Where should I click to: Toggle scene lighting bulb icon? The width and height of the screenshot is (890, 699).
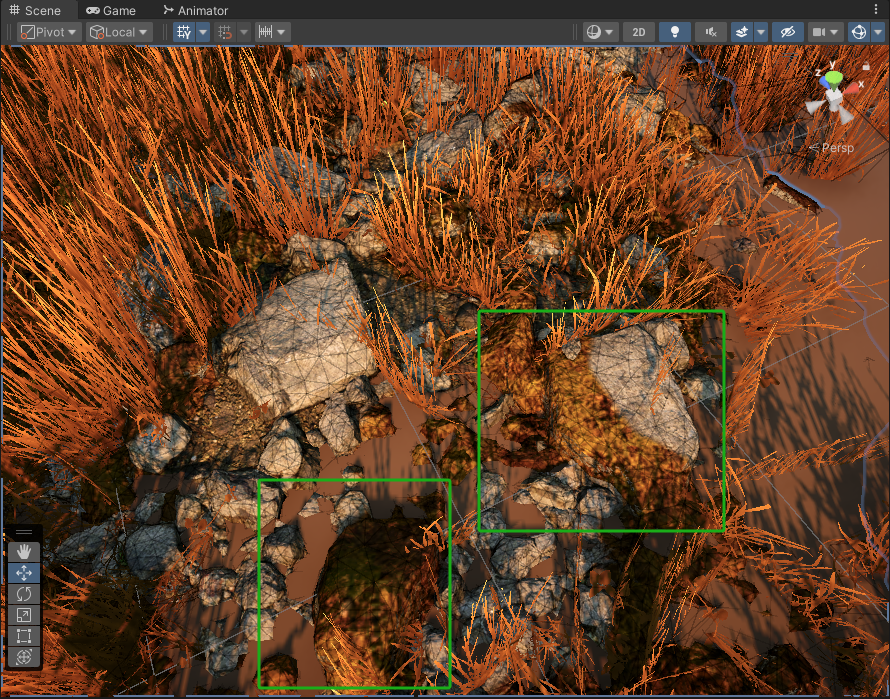point(675,32)
